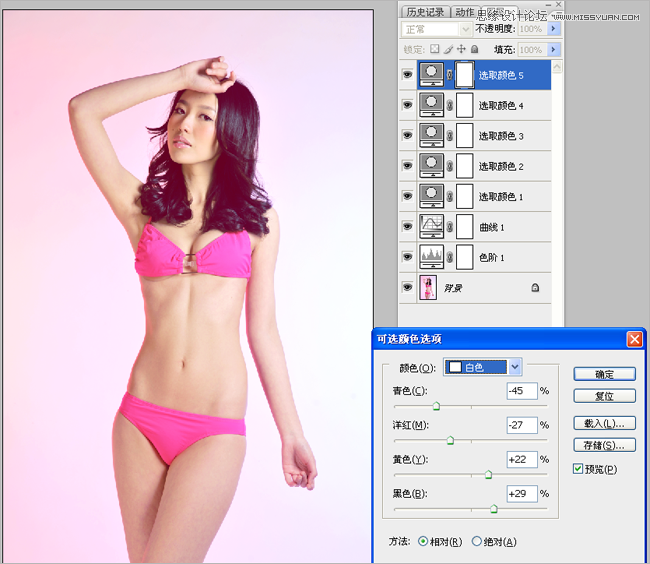Screen dimensions: 650x564
Task: Toggle lock position move icon
Action: click(x=461, y=49)
